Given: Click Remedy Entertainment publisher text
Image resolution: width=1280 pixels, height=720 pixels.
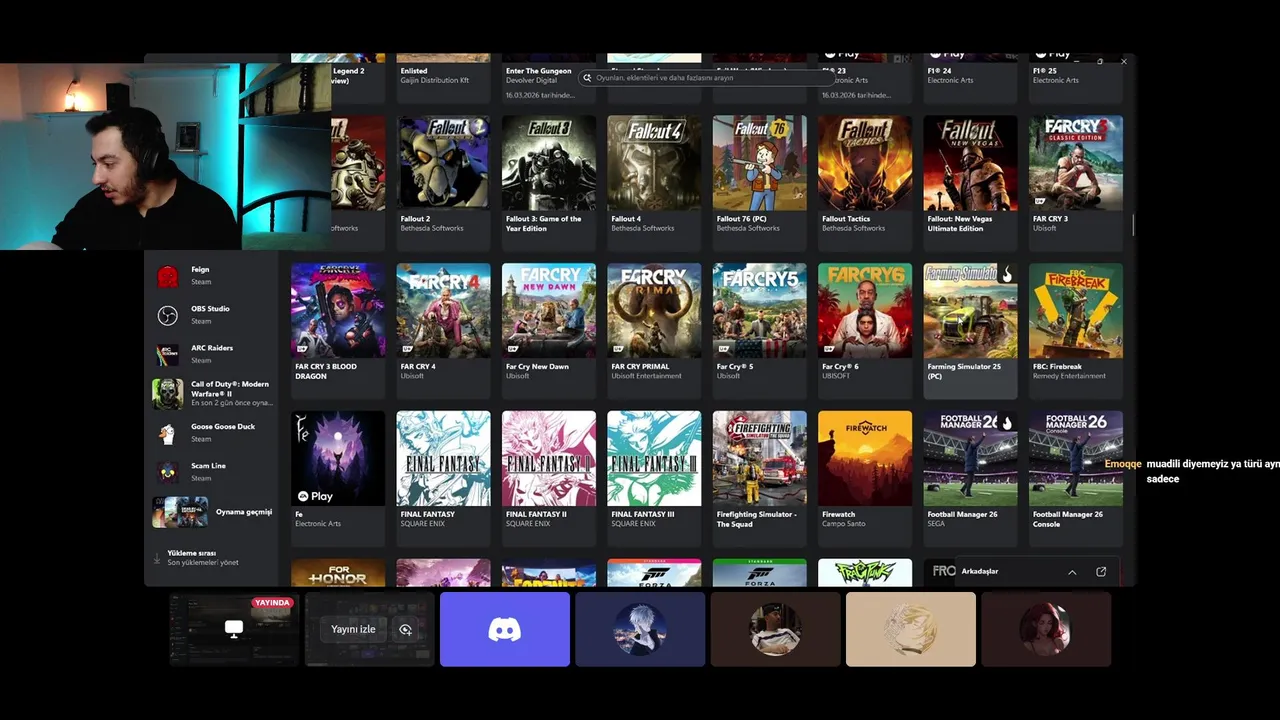Looking at the screenshot, I should point(1070,376).
